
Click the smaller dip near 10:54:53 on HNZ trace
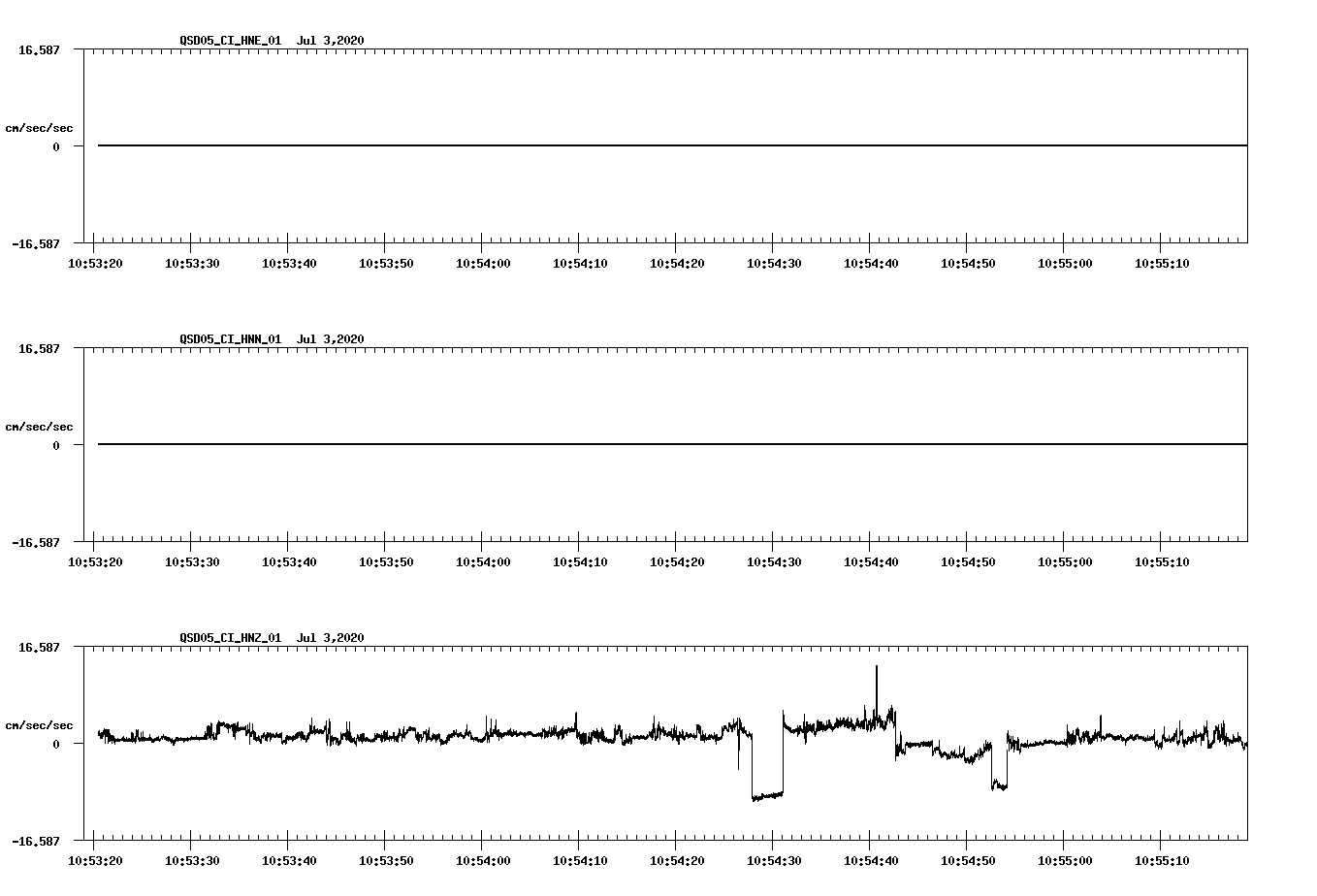coord(999,784)
